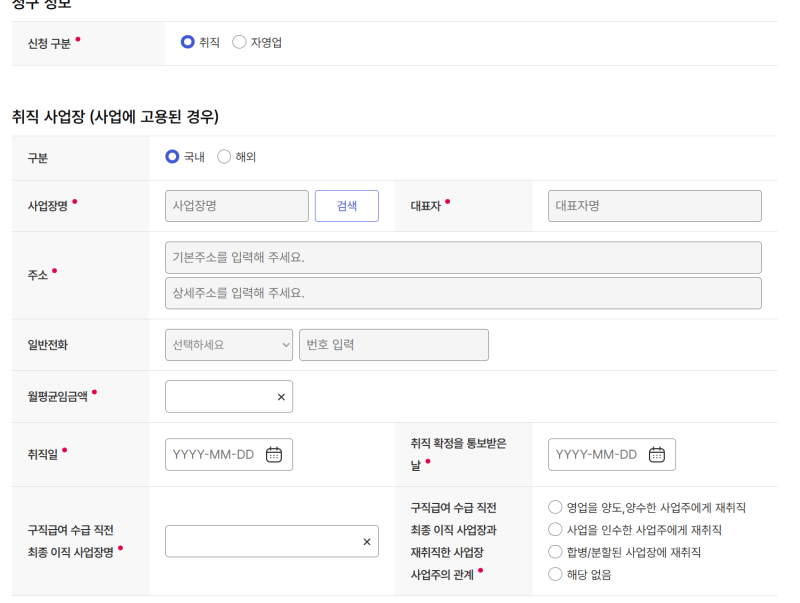Select the 해당 없음 radio option
This screenshot has height=603, width=800.
coord(555,574)
